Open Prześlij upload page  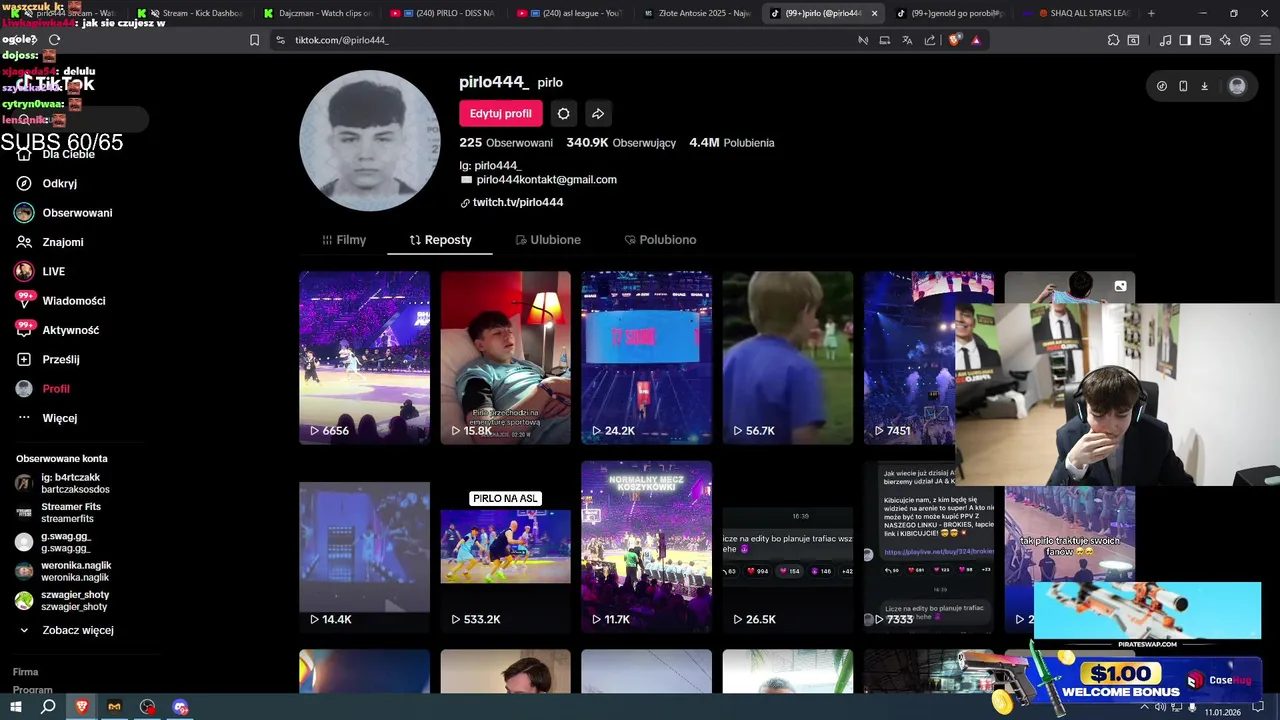tap(47, 359)
